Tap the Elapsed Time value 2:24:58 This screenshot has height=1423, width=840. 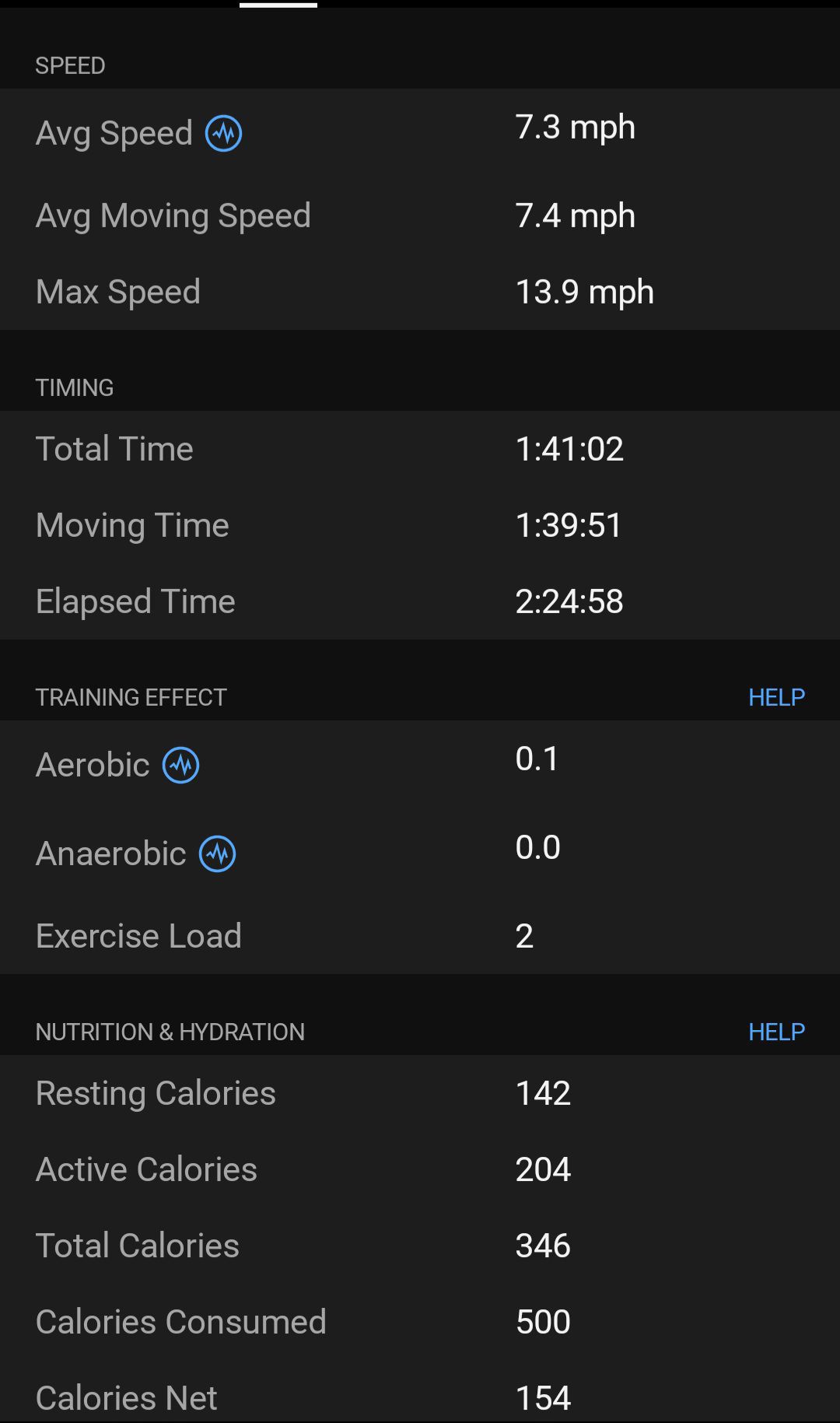[x=569, y=601]
